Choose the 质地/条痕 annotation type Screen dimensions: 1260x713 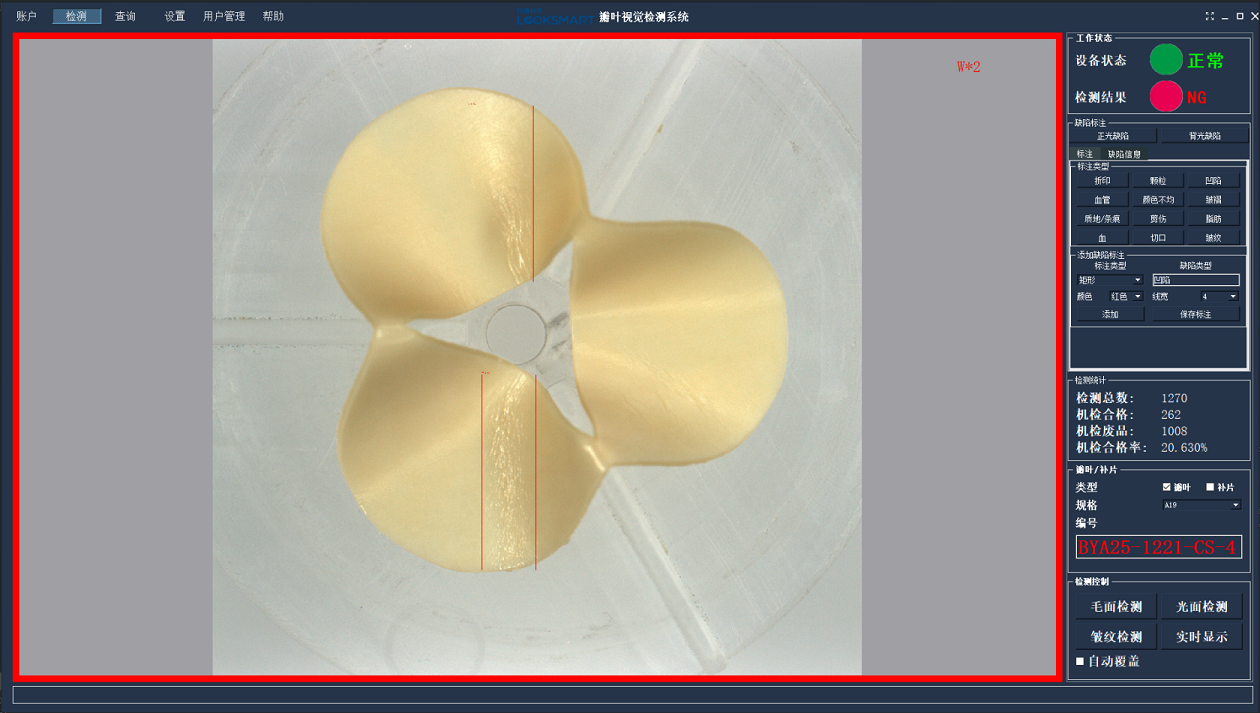tap(1102, 219)
